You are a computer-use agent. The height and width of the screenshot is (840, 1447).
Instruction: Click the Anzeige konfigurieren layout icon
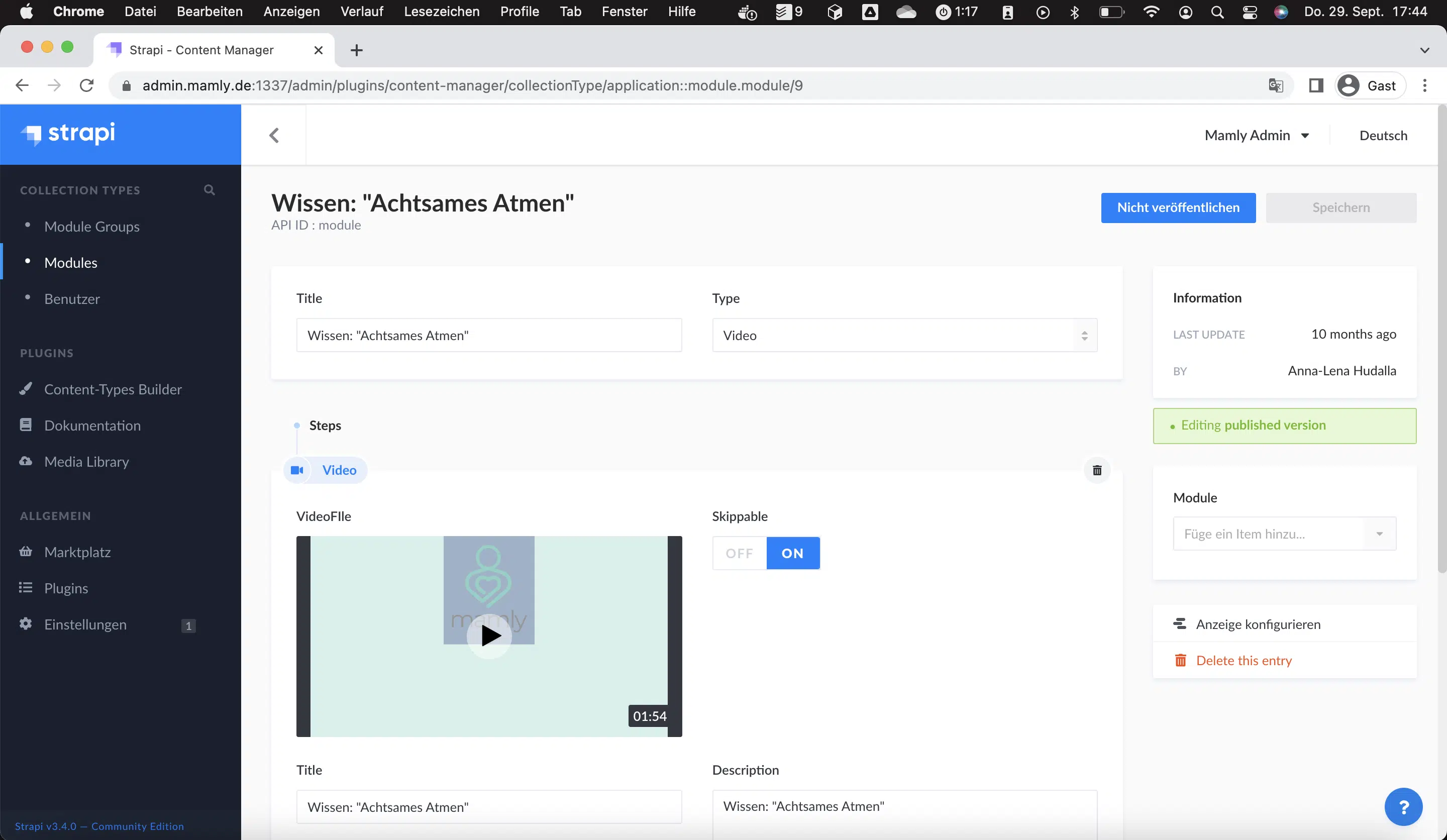tap(1180, 624)
